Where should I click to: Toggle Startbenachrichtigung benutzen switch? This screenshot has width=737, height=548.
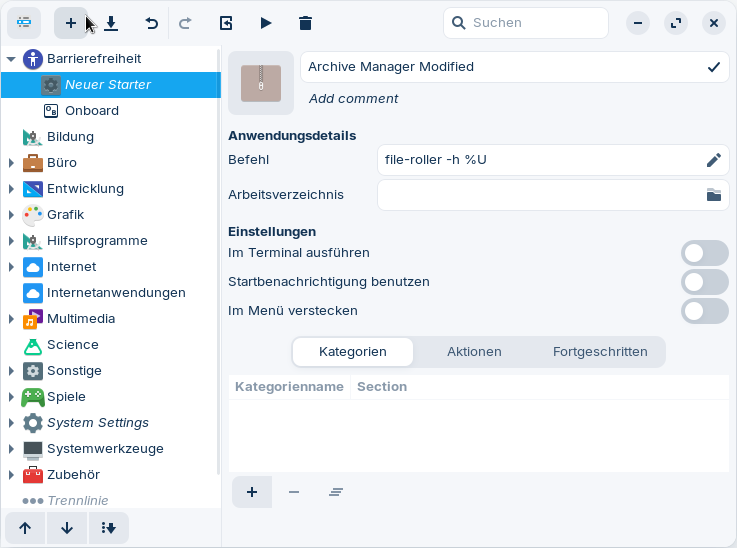click(705, 282)
